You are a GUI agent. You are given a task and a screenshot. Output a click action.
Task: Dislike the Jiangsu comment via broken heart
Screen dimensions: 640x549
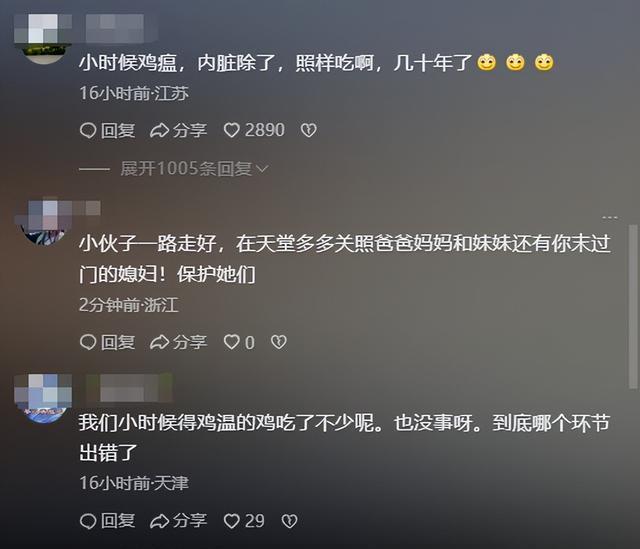pos(308,130)
